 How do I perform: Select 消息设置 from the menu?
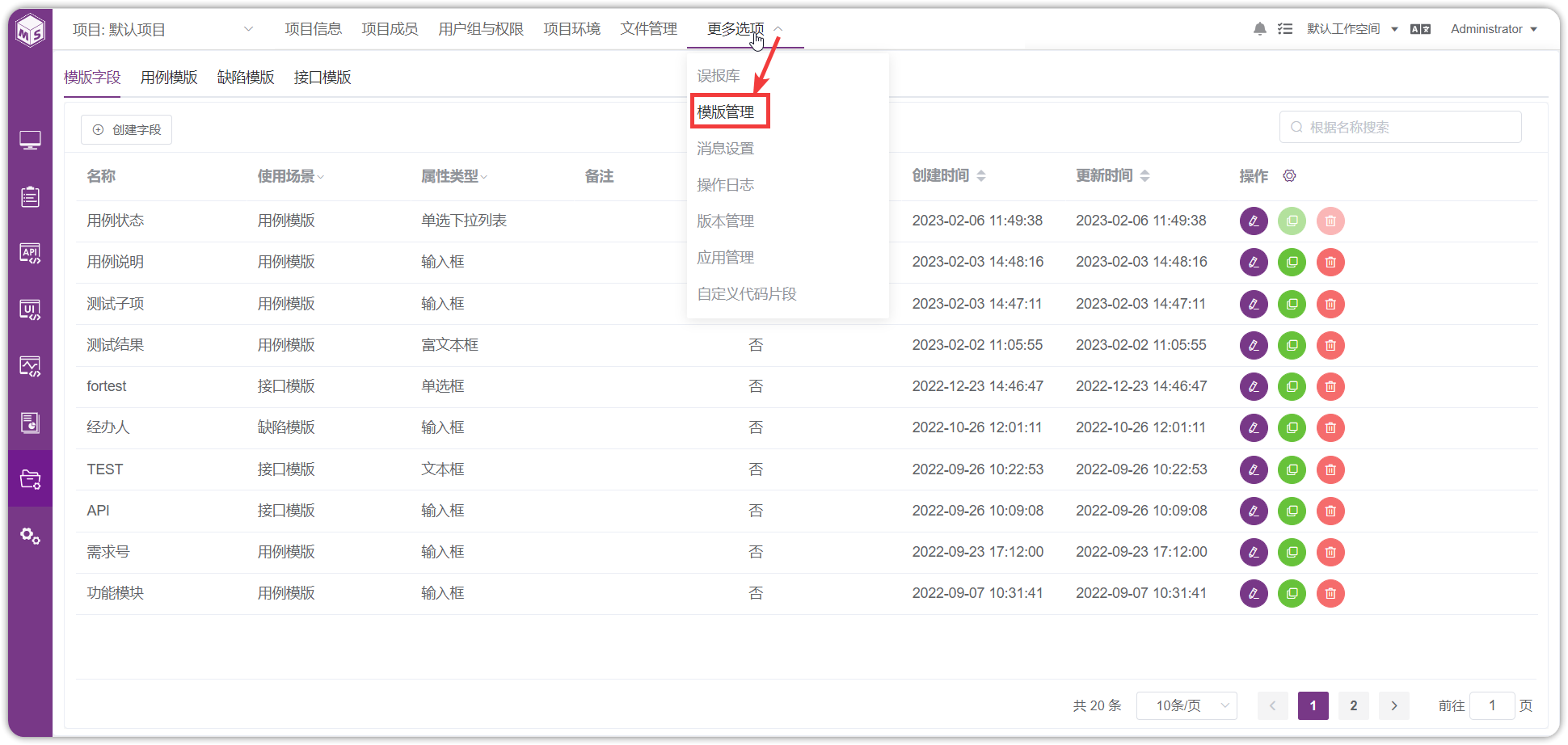tap(726, 149)
